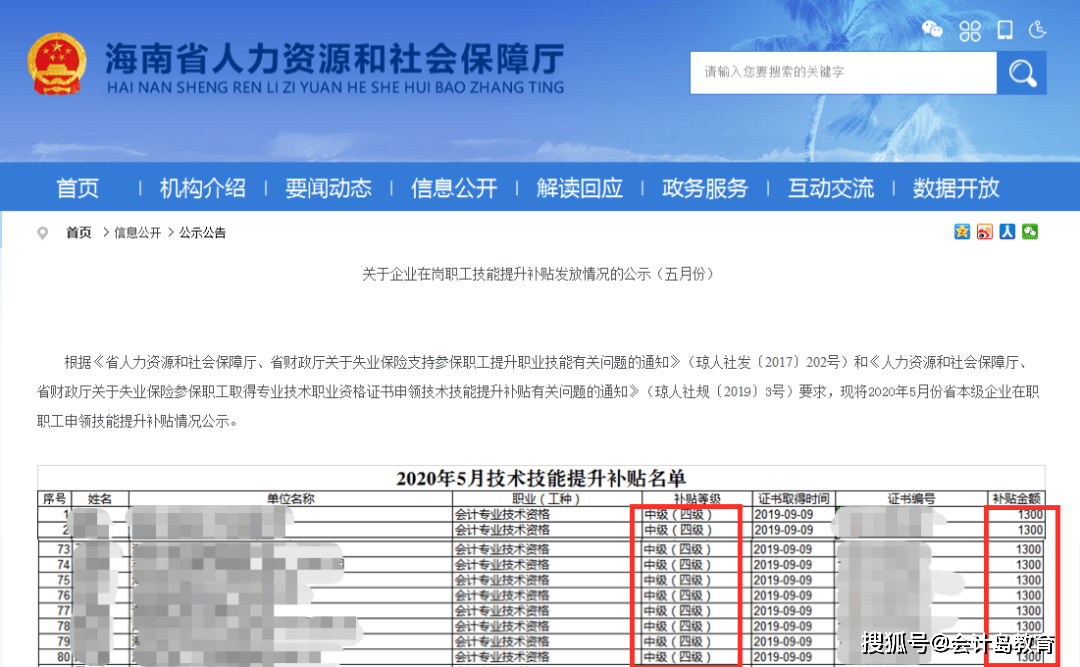Viewport: 1080px width, 667px height.
Task: Click the table title 2020年5月技术技能提升补贴名单
Action: point(541,478)
